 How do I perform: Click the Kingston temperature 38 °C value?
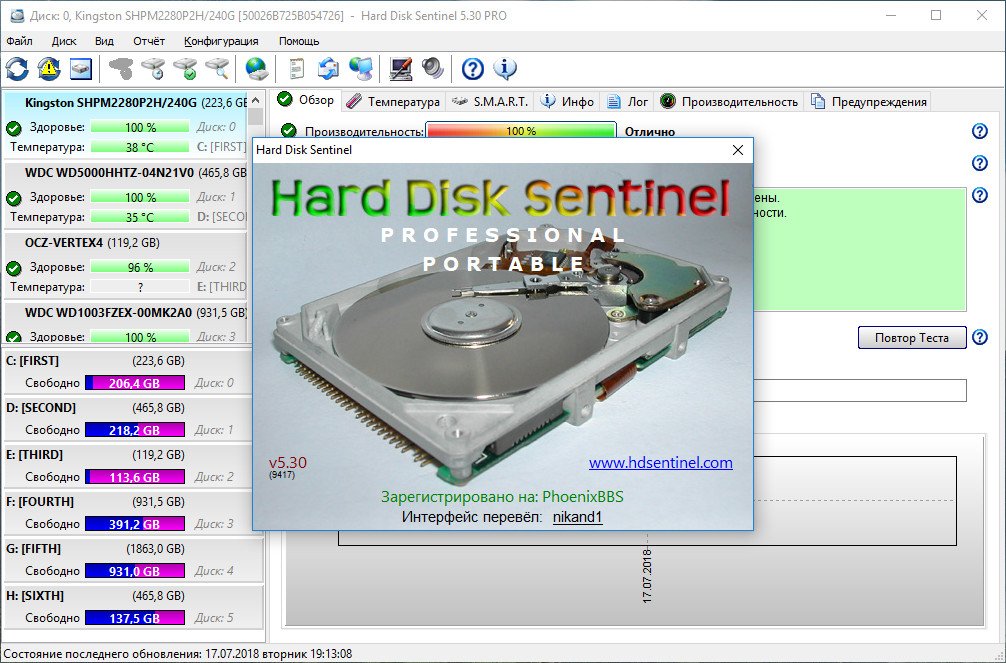(x=140, y=148)
